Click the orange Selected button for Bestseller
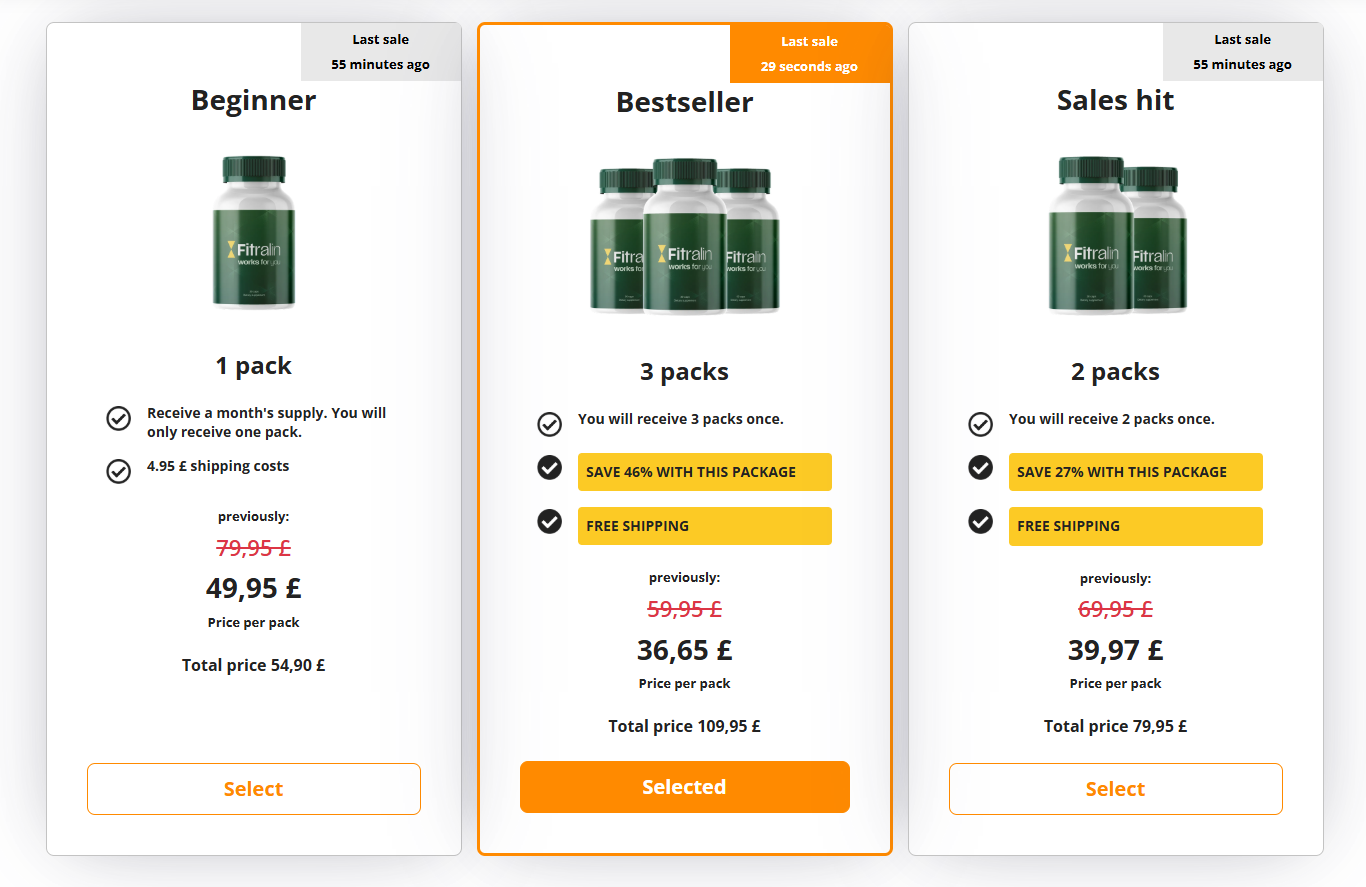This screenshot has height=887, width=1366. (685, 787)
